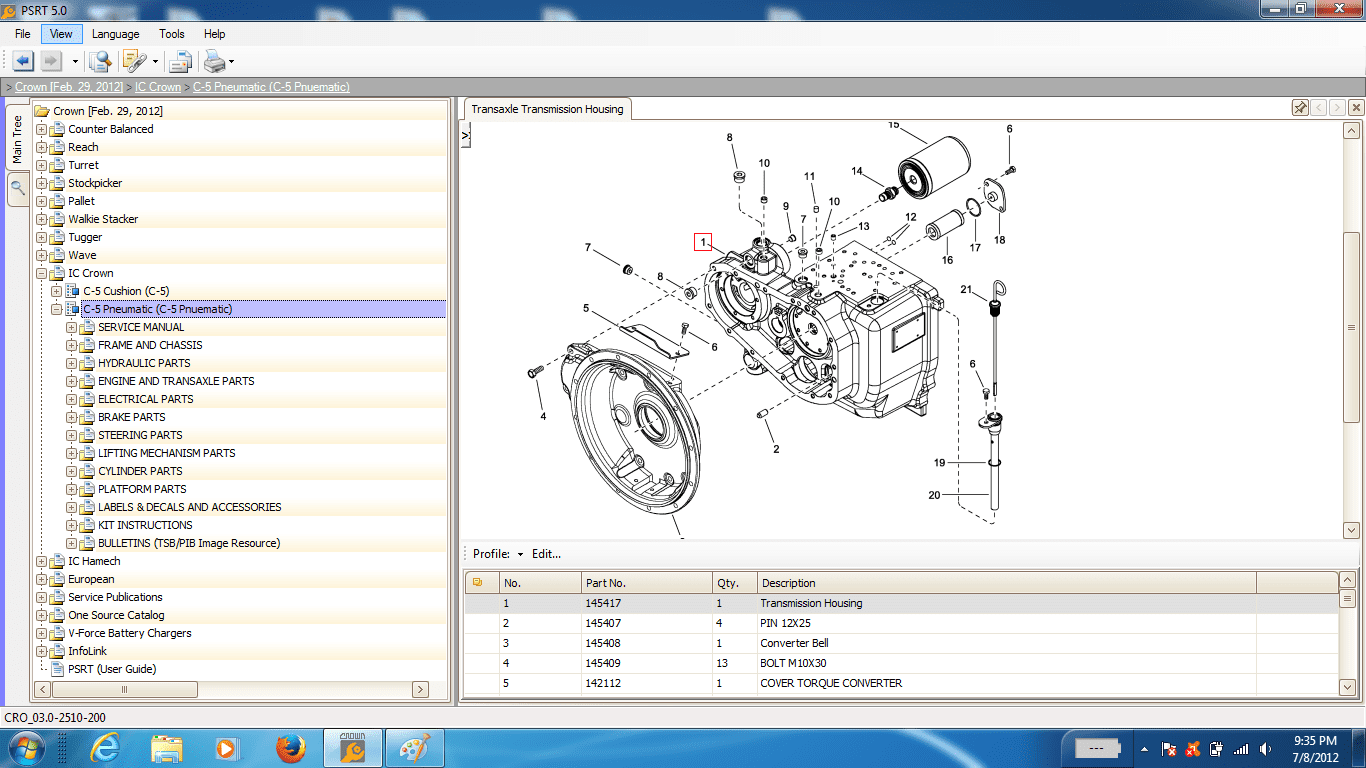Open the Profile dropdown arrow
The height and width of the screenshot is (768, 1366).
pos(520,554)
